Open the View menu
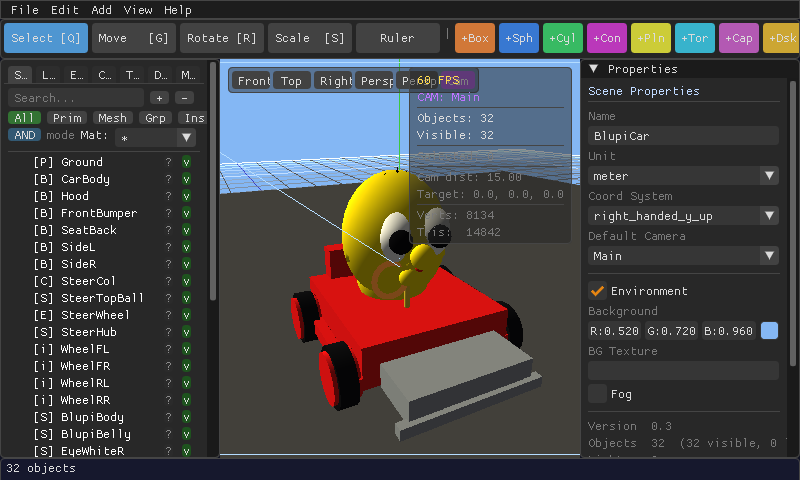Image resolution: width=800 pixels, height=480 pixels. click(x=138, y=10)
